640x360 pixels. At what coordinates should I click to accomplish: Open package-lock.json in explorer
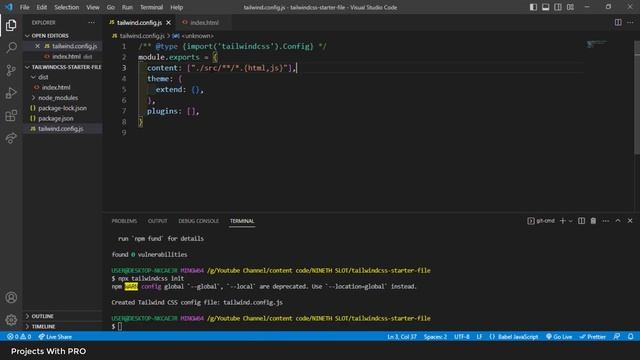pos(62,108)
